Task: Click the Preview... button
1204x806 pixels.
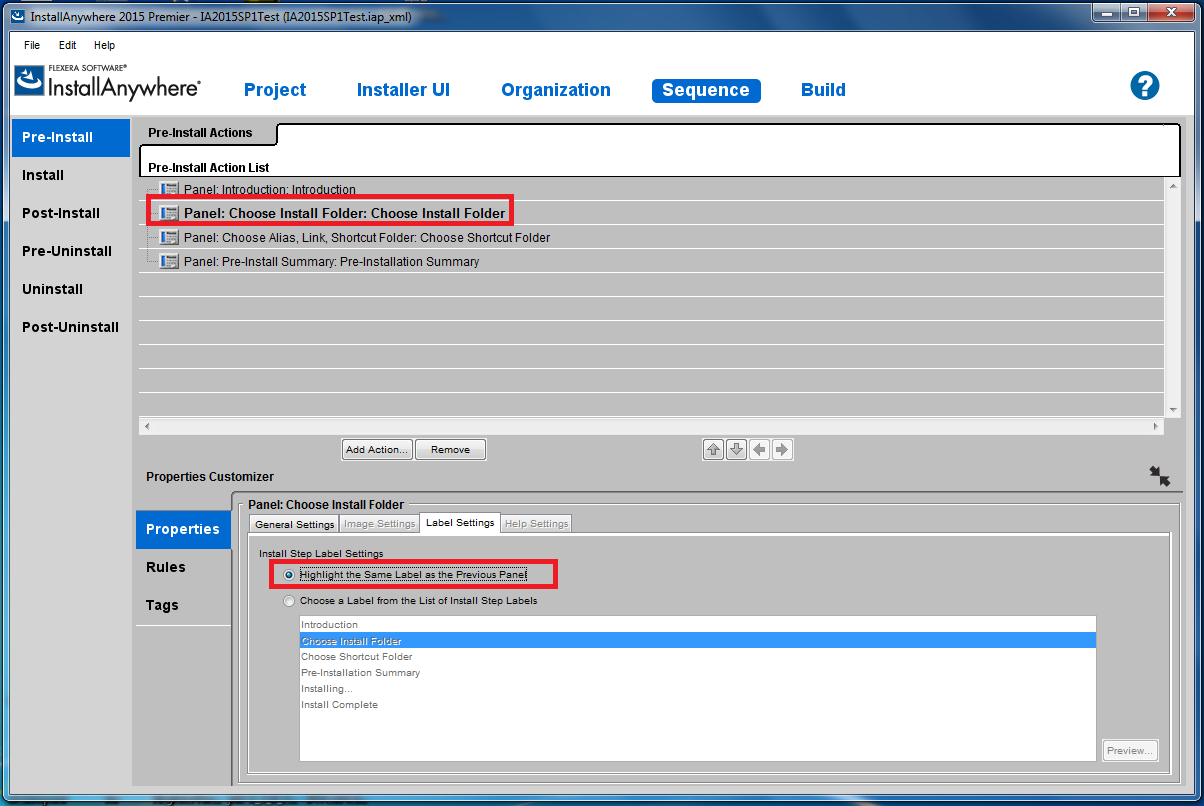Action: (1131, 750)
